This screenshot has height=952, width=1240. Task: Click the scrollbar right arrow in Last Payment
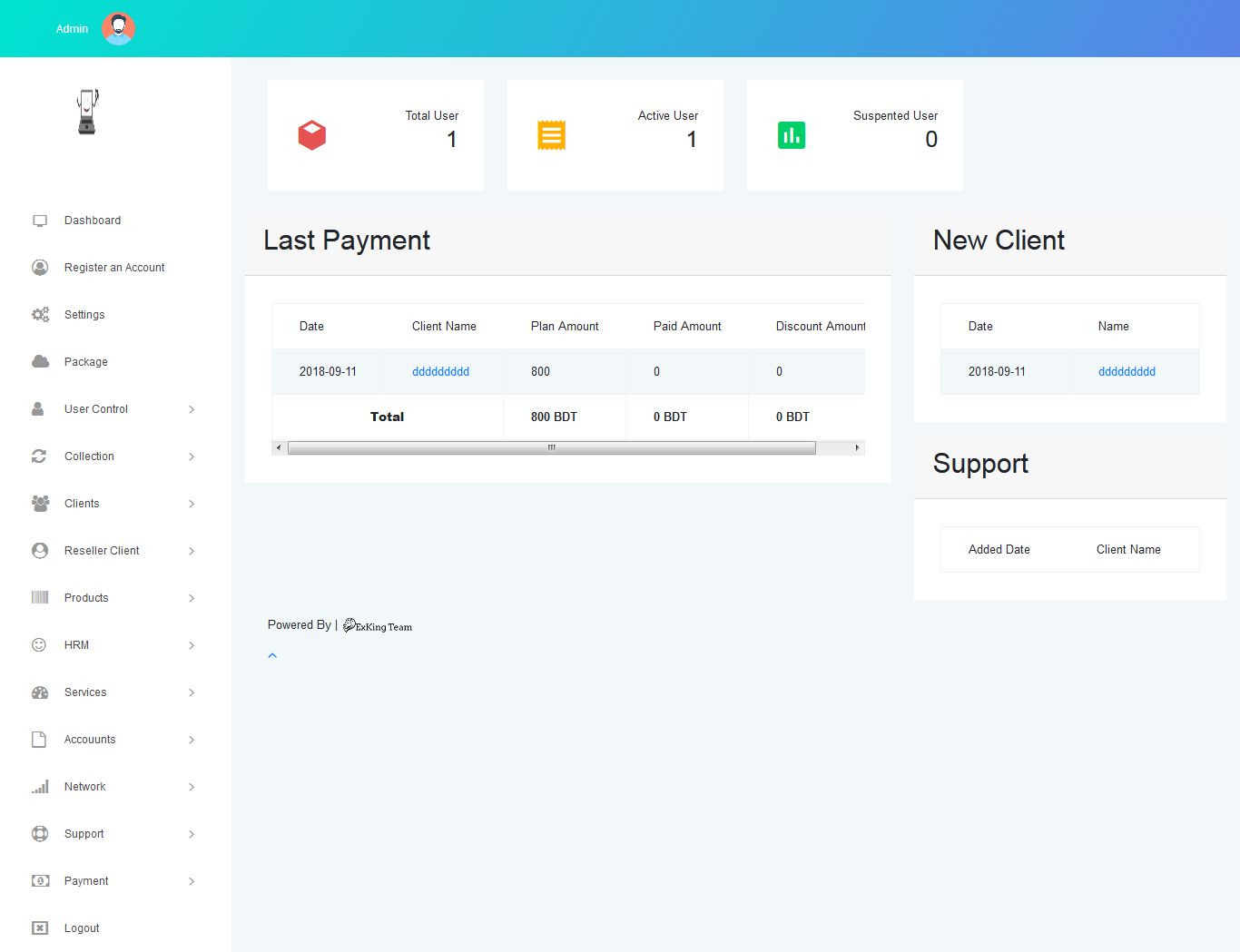(857, 447)
